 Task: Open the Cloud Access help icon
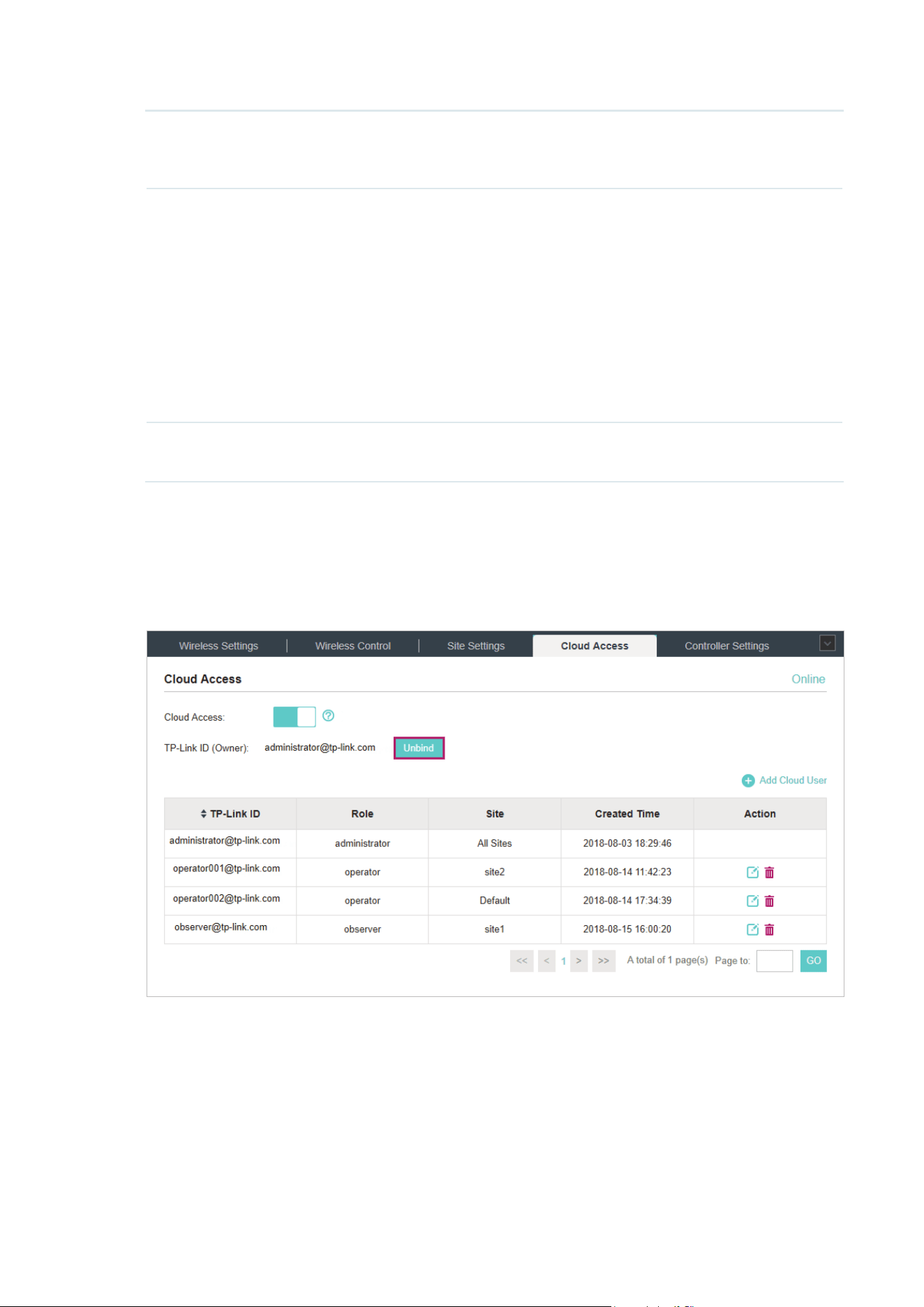(x=328, y=716)
